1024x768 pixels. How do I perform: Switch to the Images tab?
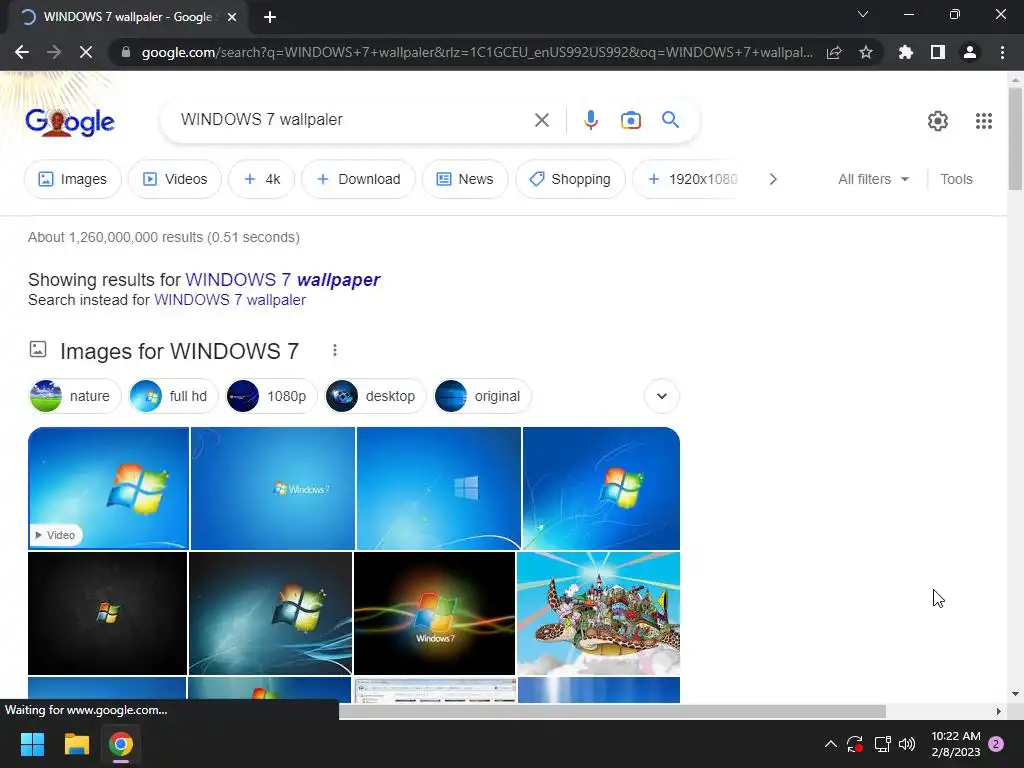[x=72, y=179]
